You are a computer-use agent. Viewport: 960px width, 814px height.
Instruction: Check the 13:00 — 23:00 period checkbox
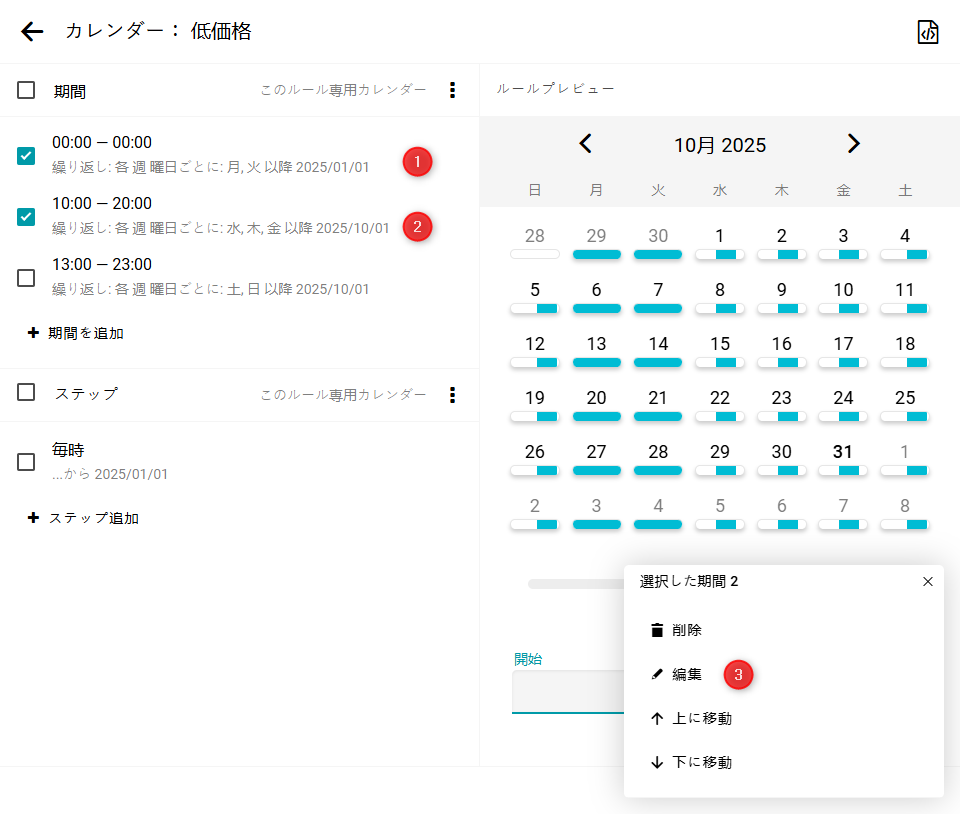coord(26,278)
